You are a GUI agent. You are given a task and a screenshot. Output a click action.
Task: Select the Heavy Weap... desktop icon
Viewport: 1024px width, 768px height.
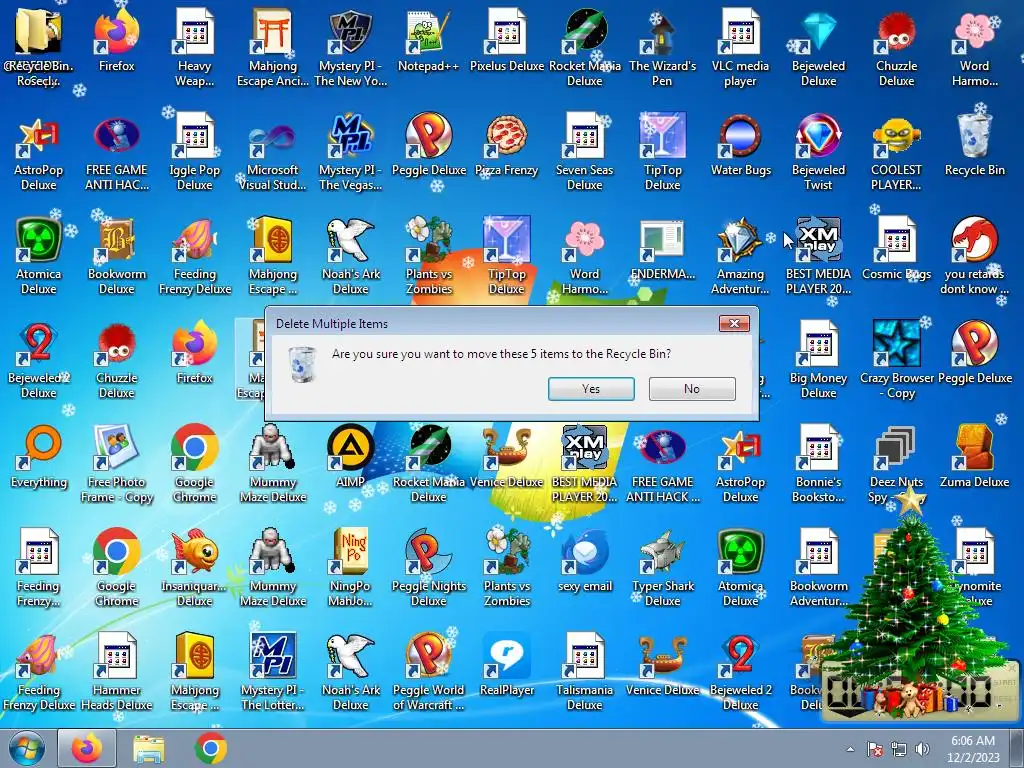click(x=195, y=47)
